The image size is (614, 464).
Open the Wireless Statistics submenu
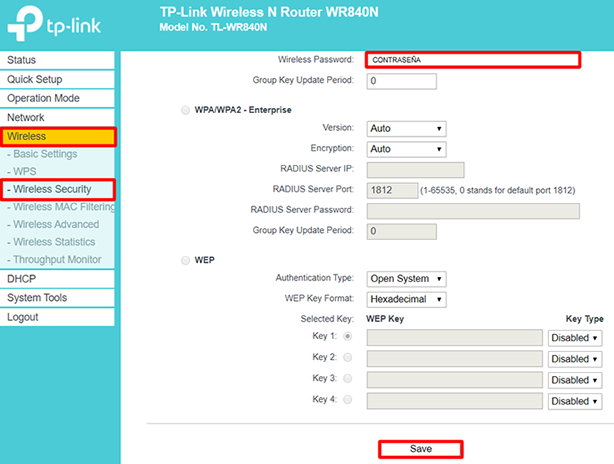pyautogui.click(x=51, y=242)
